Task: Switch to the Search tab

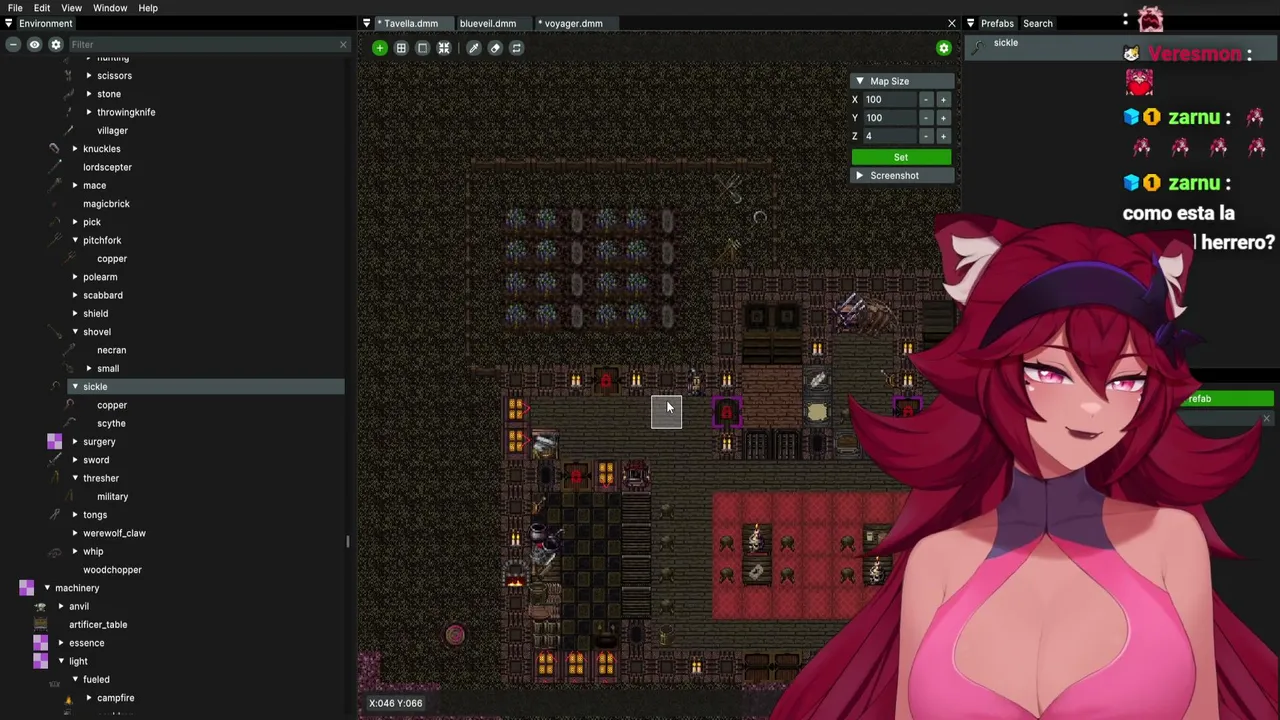Action: [1037, 23]
